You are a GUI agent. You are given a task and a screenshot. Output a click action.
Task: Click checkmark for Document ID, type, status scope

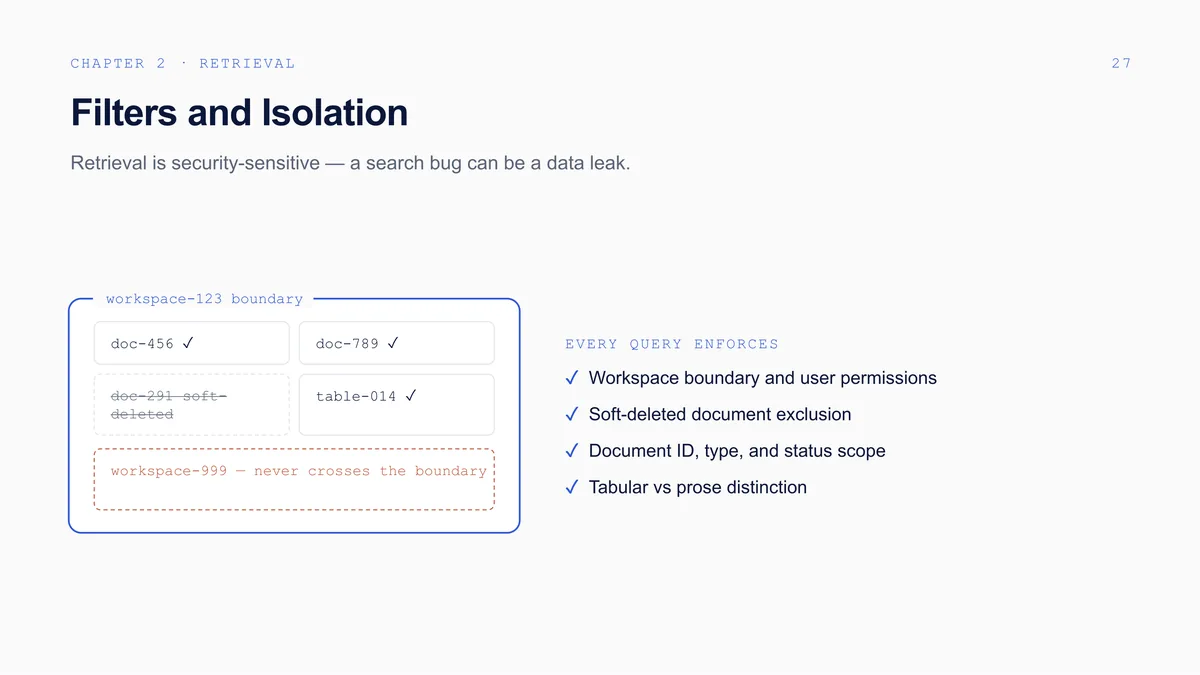coord(571,451)
